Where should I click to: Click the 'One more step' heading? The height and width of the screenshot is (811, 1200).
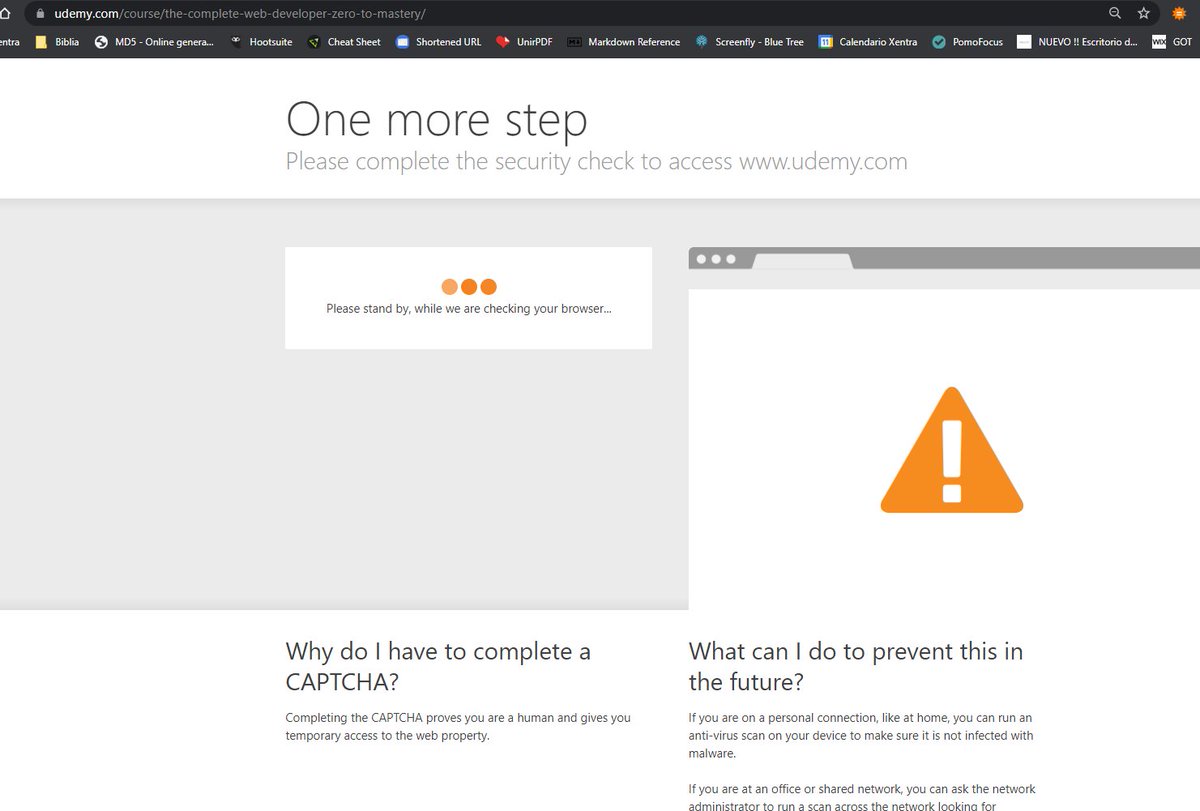pos(437,119)
